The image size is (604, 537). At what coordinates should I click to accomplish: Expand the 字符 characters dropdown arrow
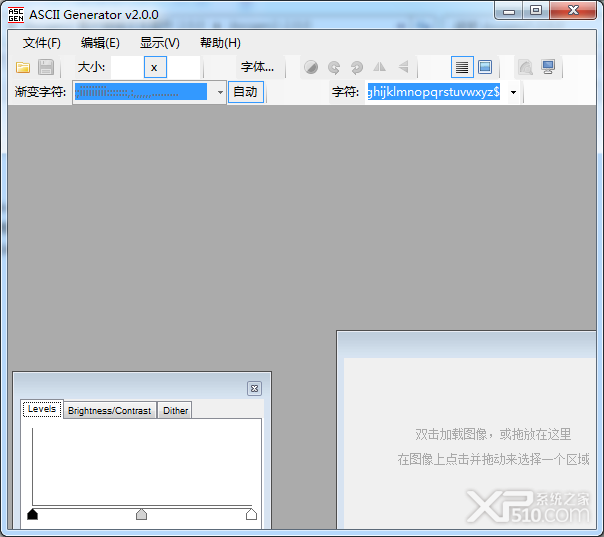(513, 92)
